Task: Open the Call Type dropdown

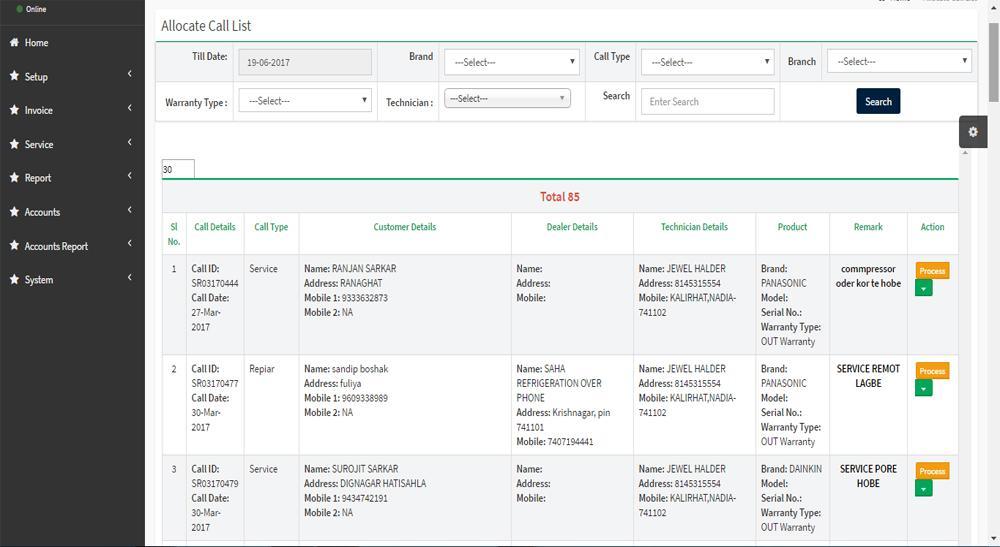Action: pos(708,62)
